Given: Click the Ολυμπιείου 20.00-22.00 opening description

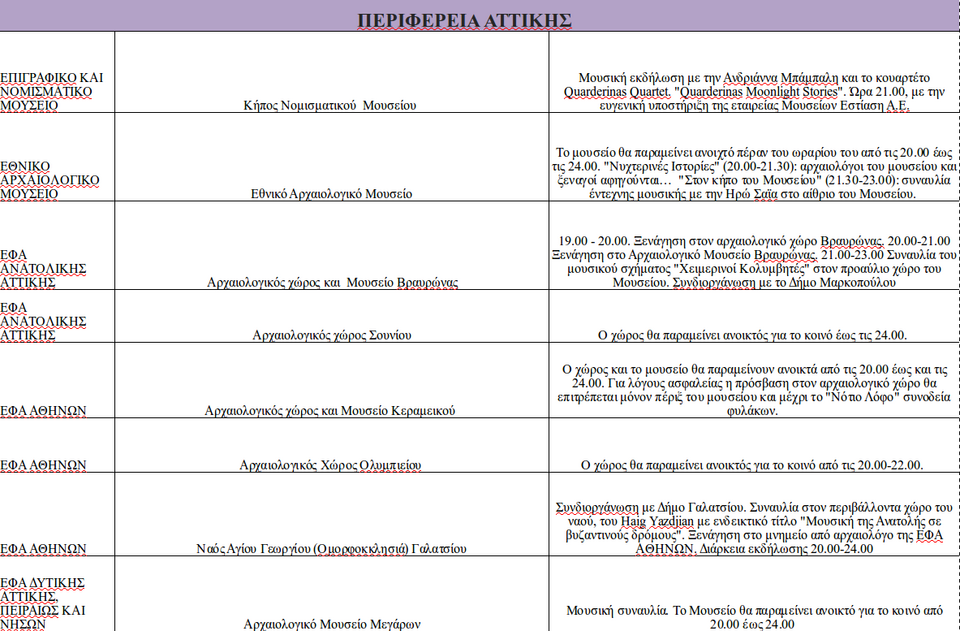Looking at the screenshot, I should click(752, 465).
